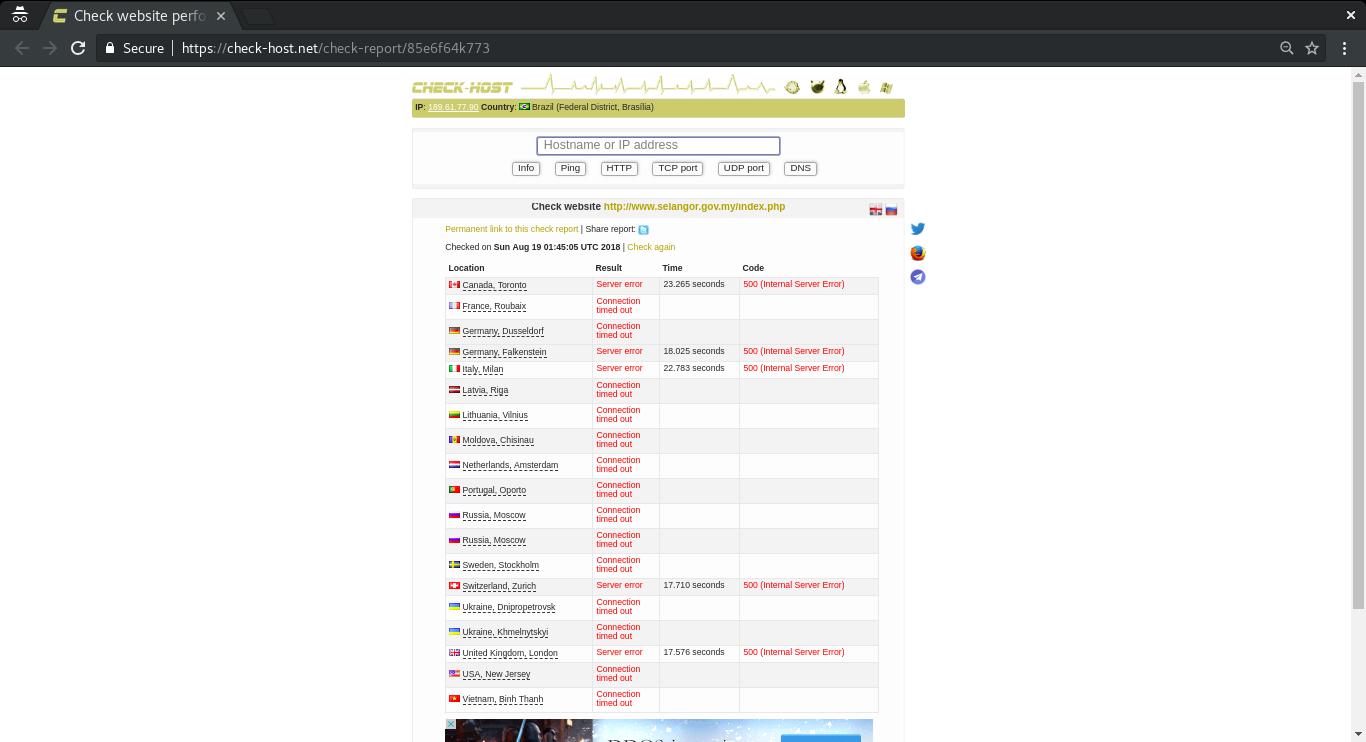Share report via small Twitter icon
This screenshot has width=1366, height=742.
(x=643, y=230)
